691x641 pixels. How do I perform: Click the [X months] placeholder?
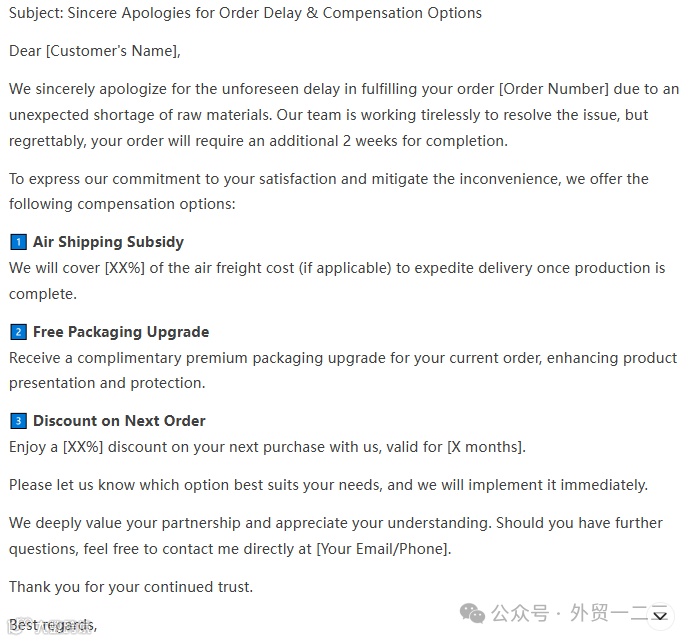(x=487, y=447)
